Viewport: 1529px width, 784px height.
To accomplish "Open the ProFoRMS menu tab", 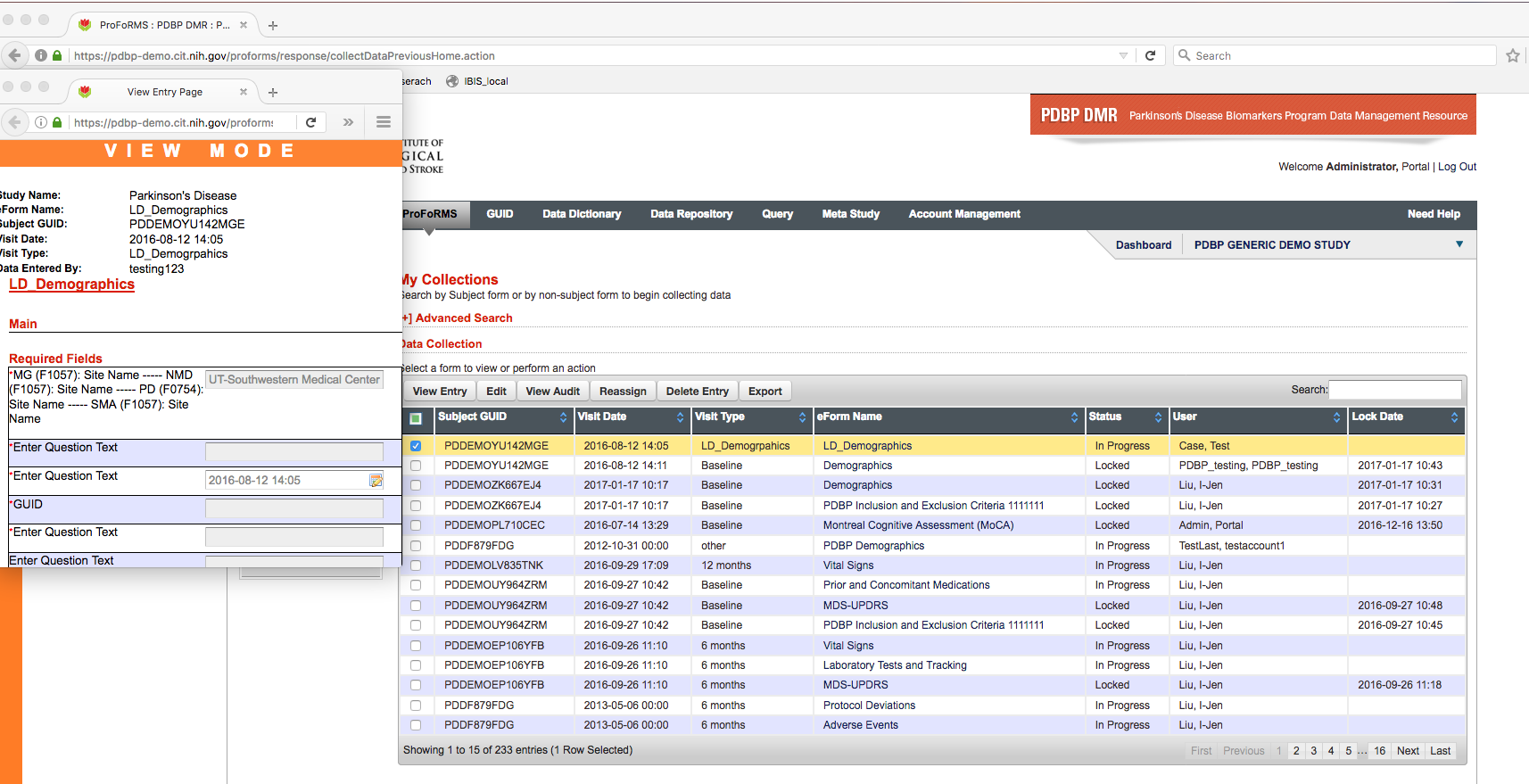I will click(x=430, y=214).
